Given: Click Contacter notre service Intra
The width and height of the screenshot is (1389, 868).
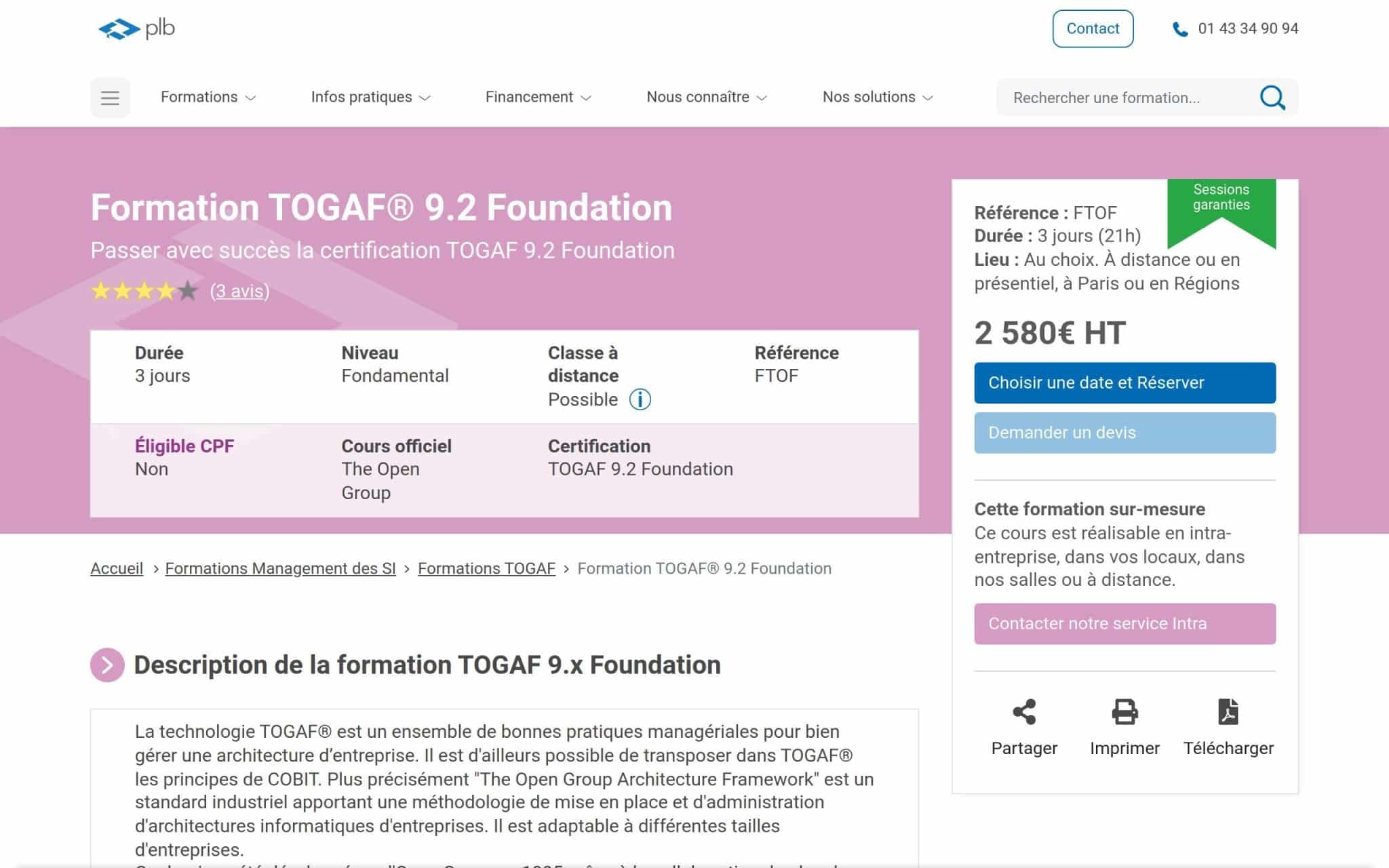Looking at the screenshot, I should click(x=1124, y=624).
